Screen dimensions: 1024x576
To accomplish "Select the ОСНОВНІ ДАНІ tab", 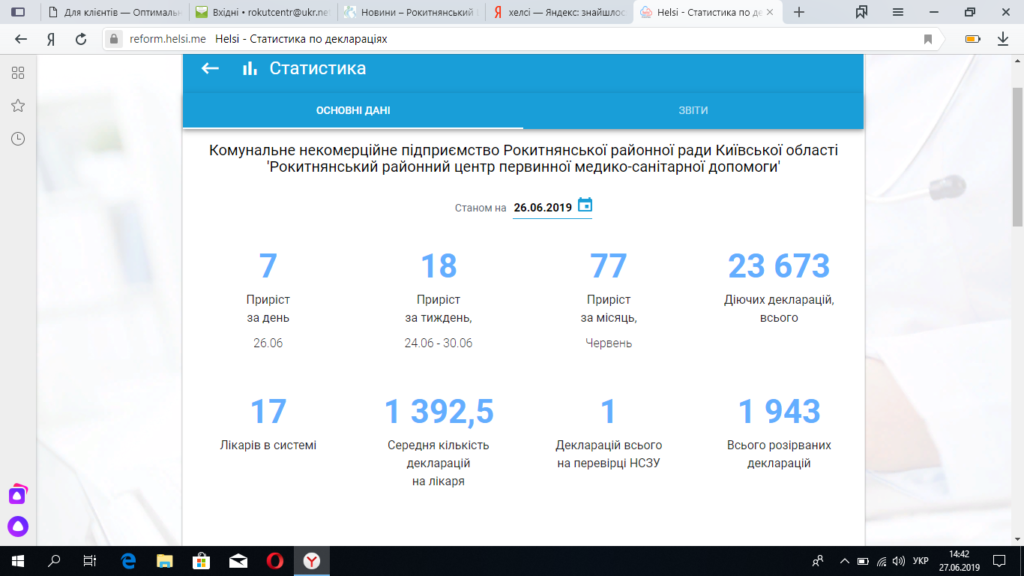I will click(353, 110).
